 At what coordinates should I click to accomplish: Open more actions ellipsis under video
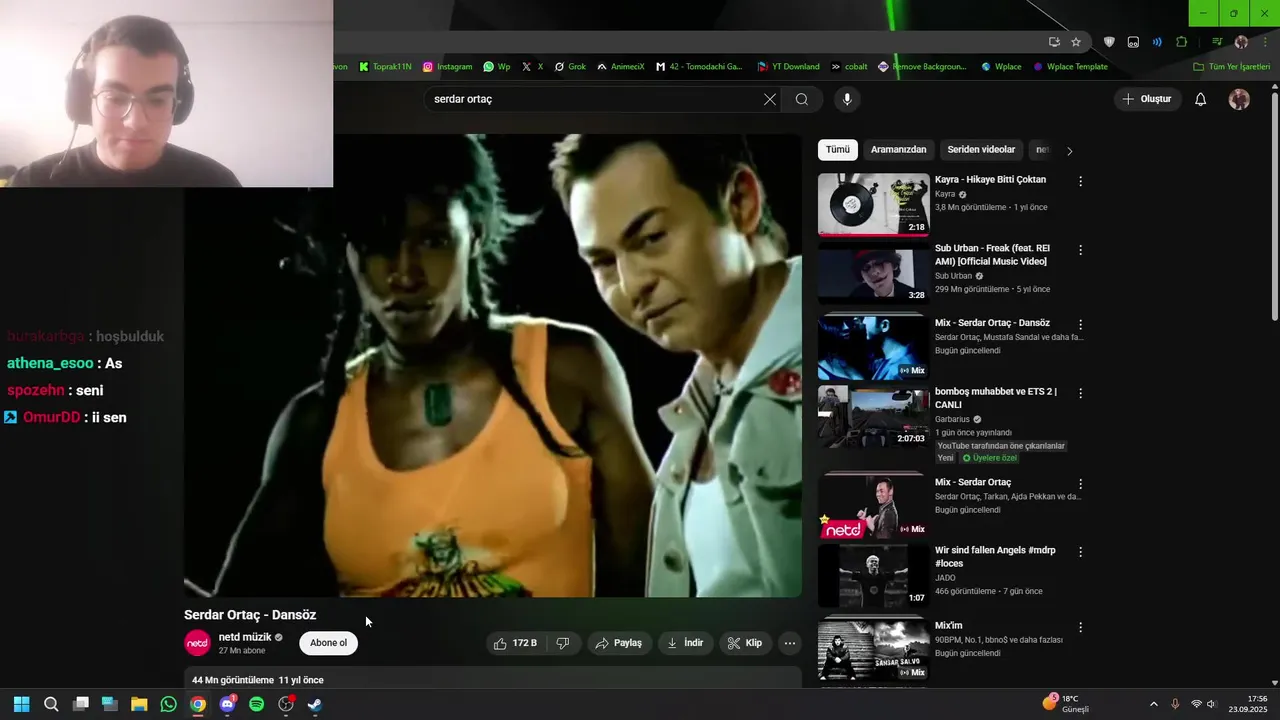[x=790, y=643]
